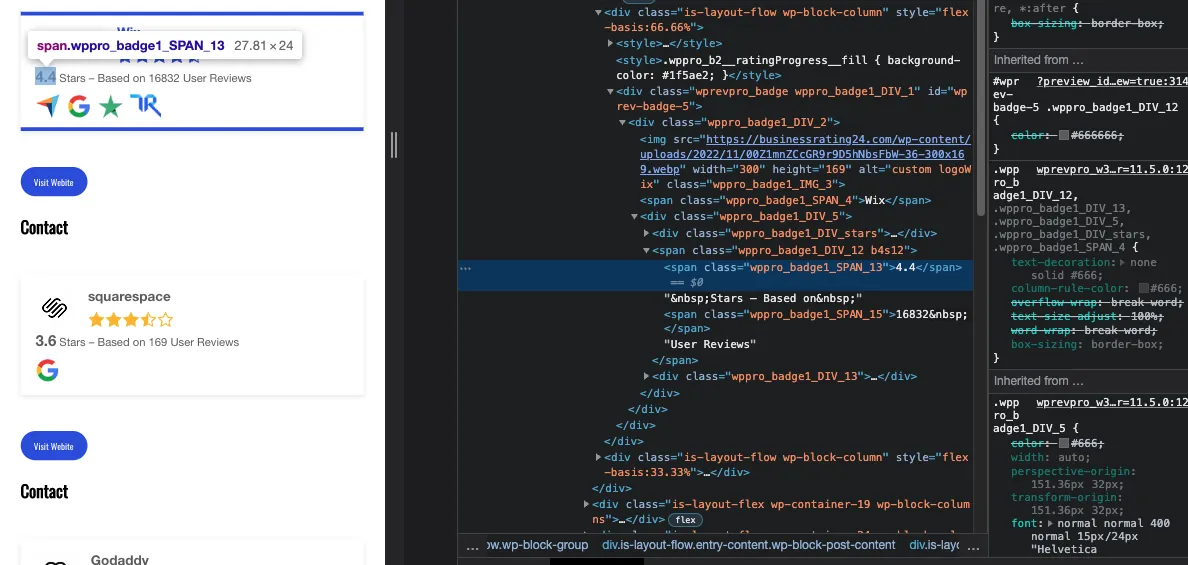Click the Visit Website button below the squarespace card
Image resolution: width=1188 pixels, height=565 pixels.
pyautogui.click(x=54, y=446)
